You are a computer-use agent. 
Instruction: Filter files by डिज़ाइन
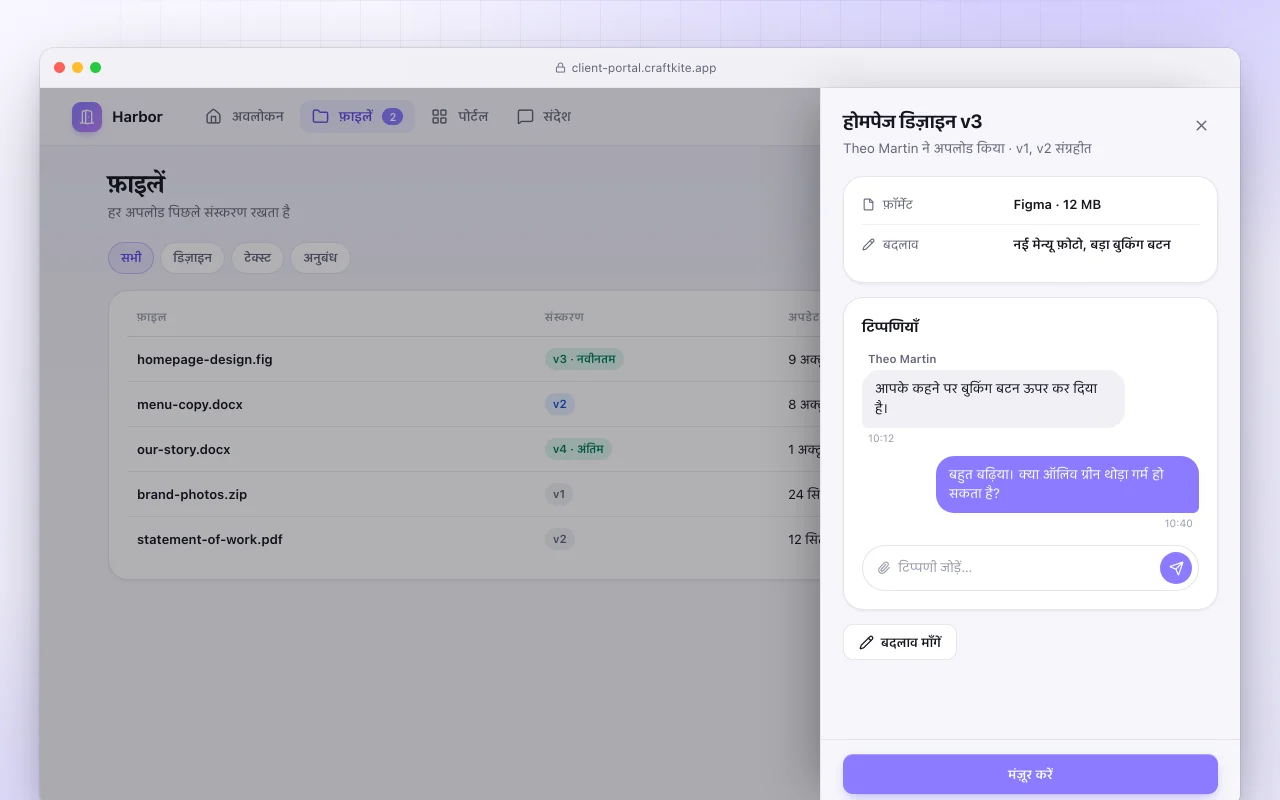[192, 258]
